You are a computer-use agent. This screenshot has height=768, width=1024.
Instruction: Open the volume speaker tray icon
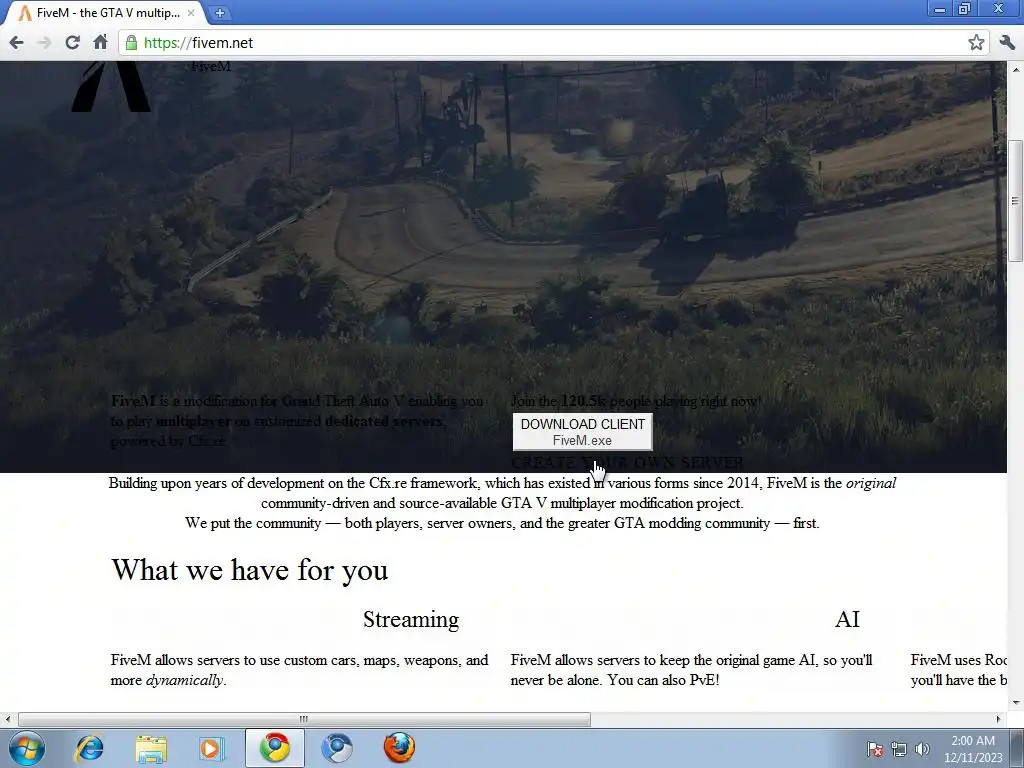[x=922, y=749]
